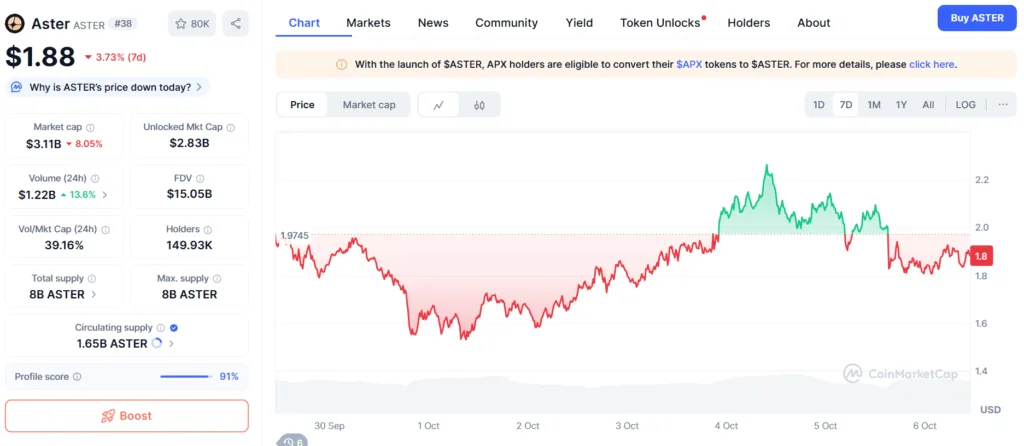
Task: Follow the 'click here' link in the notice
Action: tap(931, 64)
